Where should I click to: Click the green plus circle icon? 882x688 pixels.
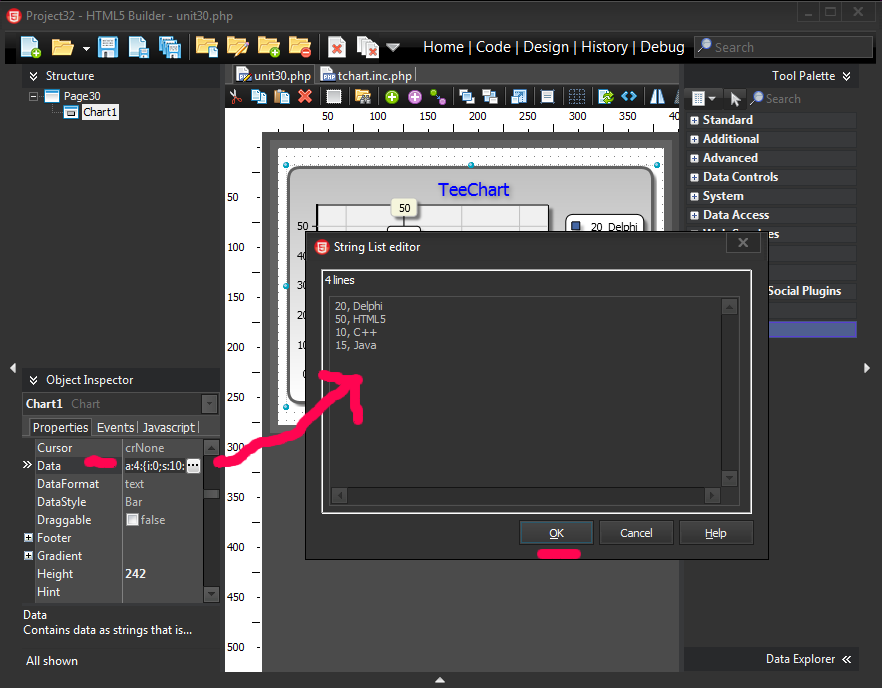click(x=392, y=97)
